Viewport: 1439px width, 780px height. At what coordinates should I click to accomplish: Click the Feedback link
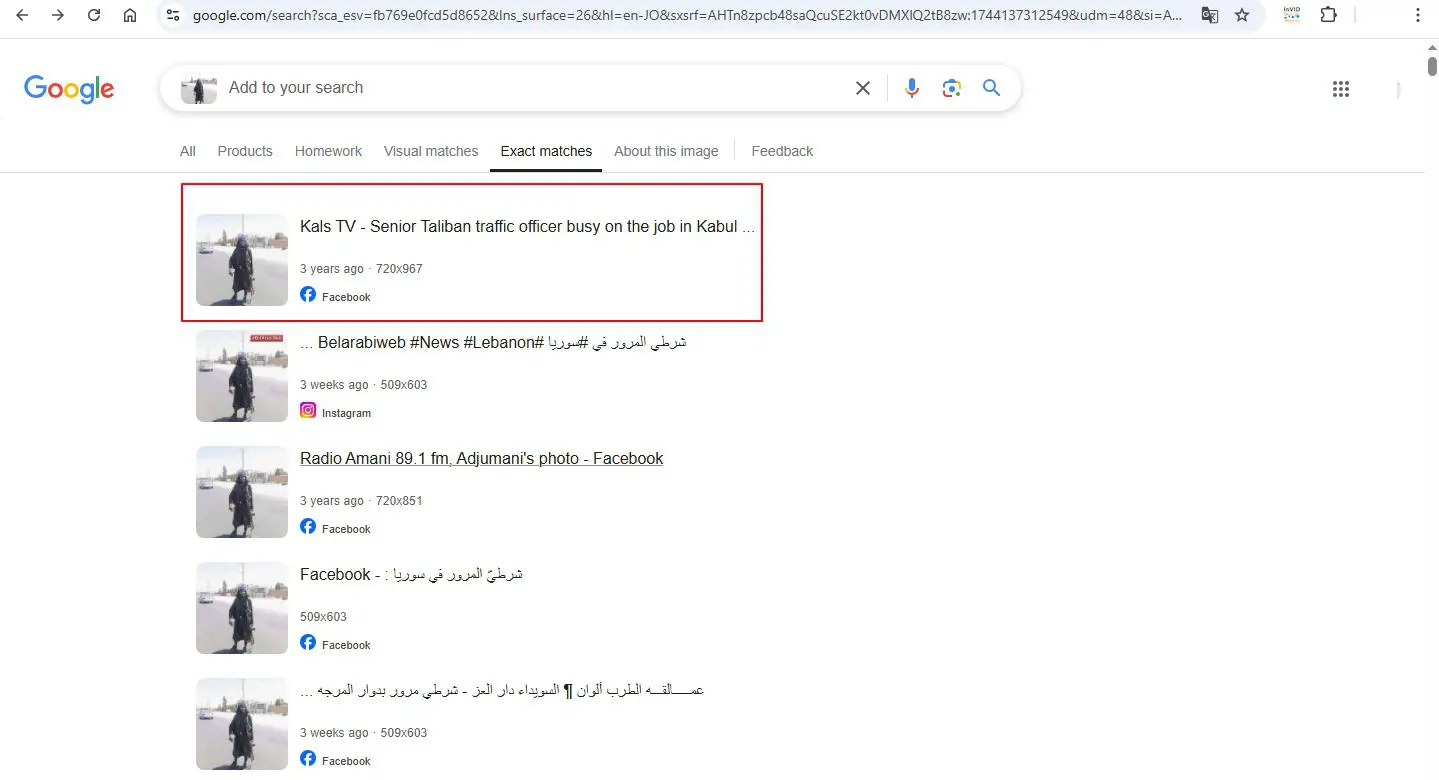coord(782,151)
